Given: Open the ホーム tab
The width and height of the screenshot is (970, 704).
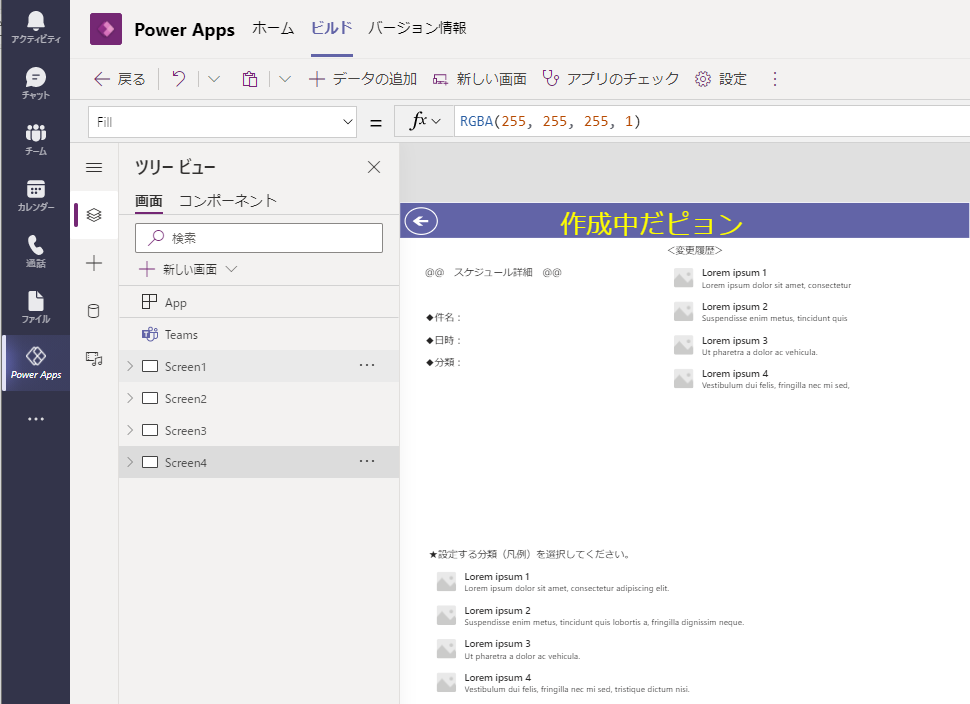Looking at the screenshot, I should pyautogui.click(x=272, y=29).
